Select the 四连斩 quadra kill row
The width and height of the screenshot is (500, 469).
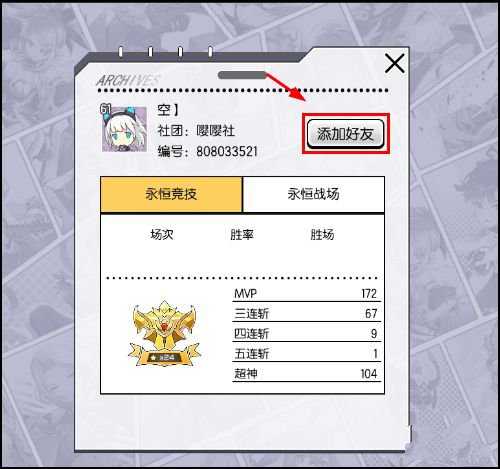306,334
